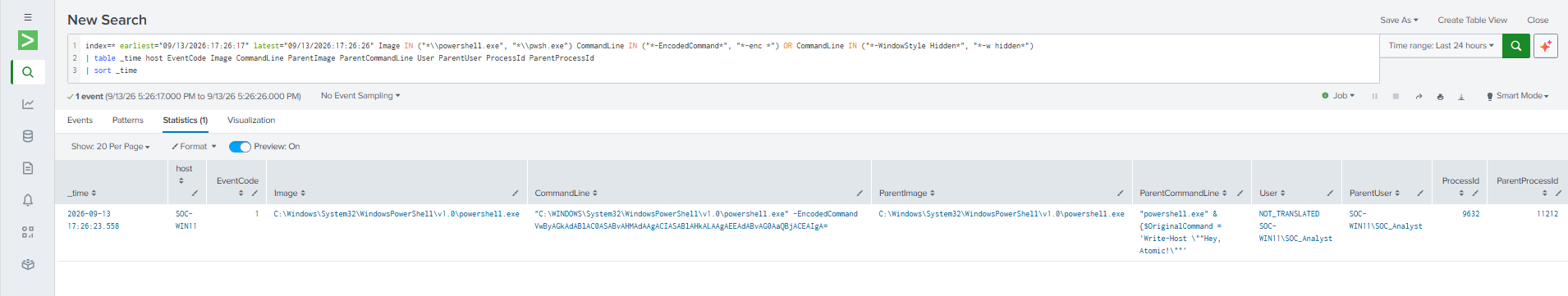Image resolution: width=1568 pixels, height=296 pixels.
Task: Click the green Splunk logo icon
Action: coord(27,40)
